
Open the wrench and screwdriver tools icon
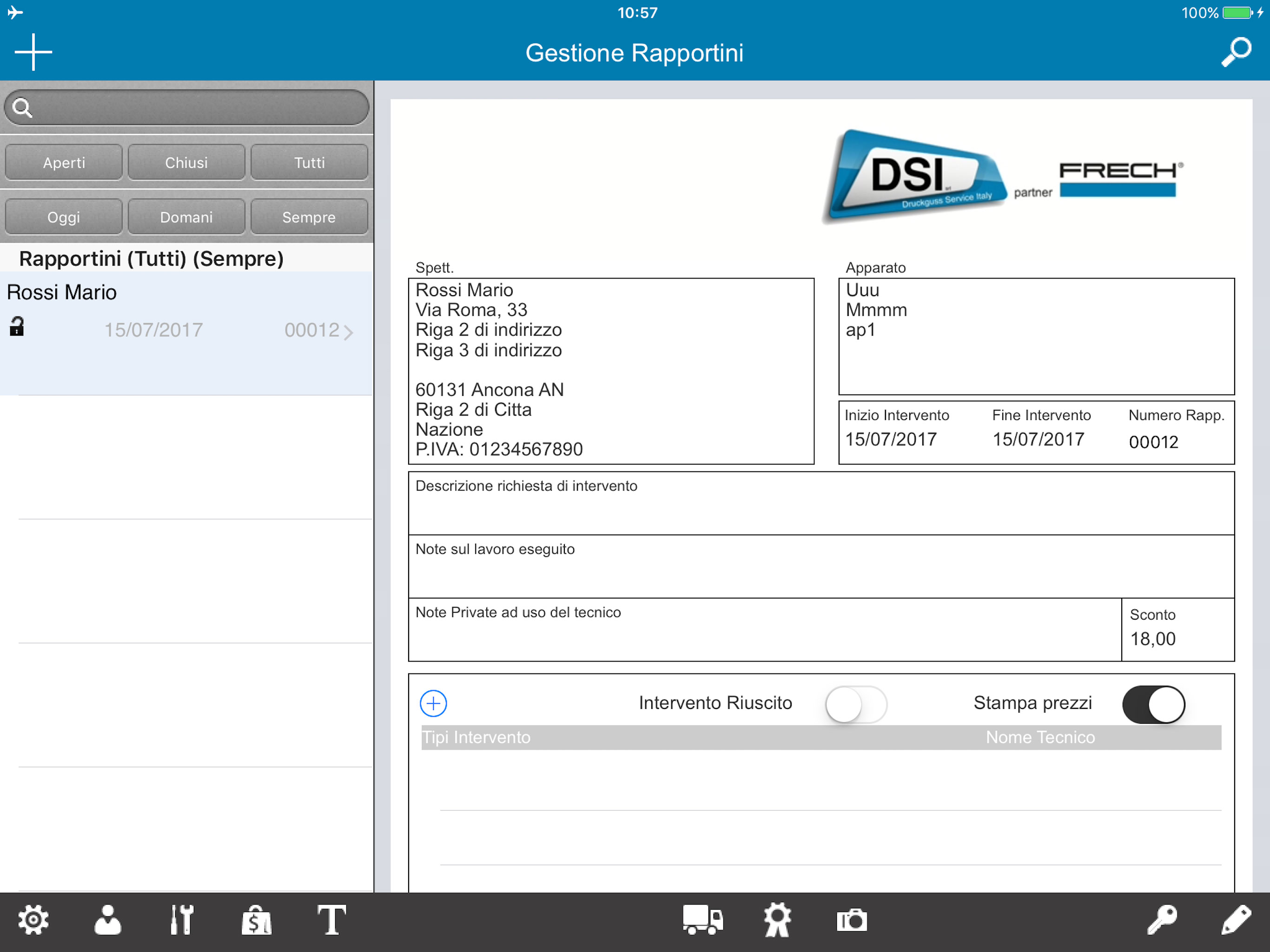[182, 920]
